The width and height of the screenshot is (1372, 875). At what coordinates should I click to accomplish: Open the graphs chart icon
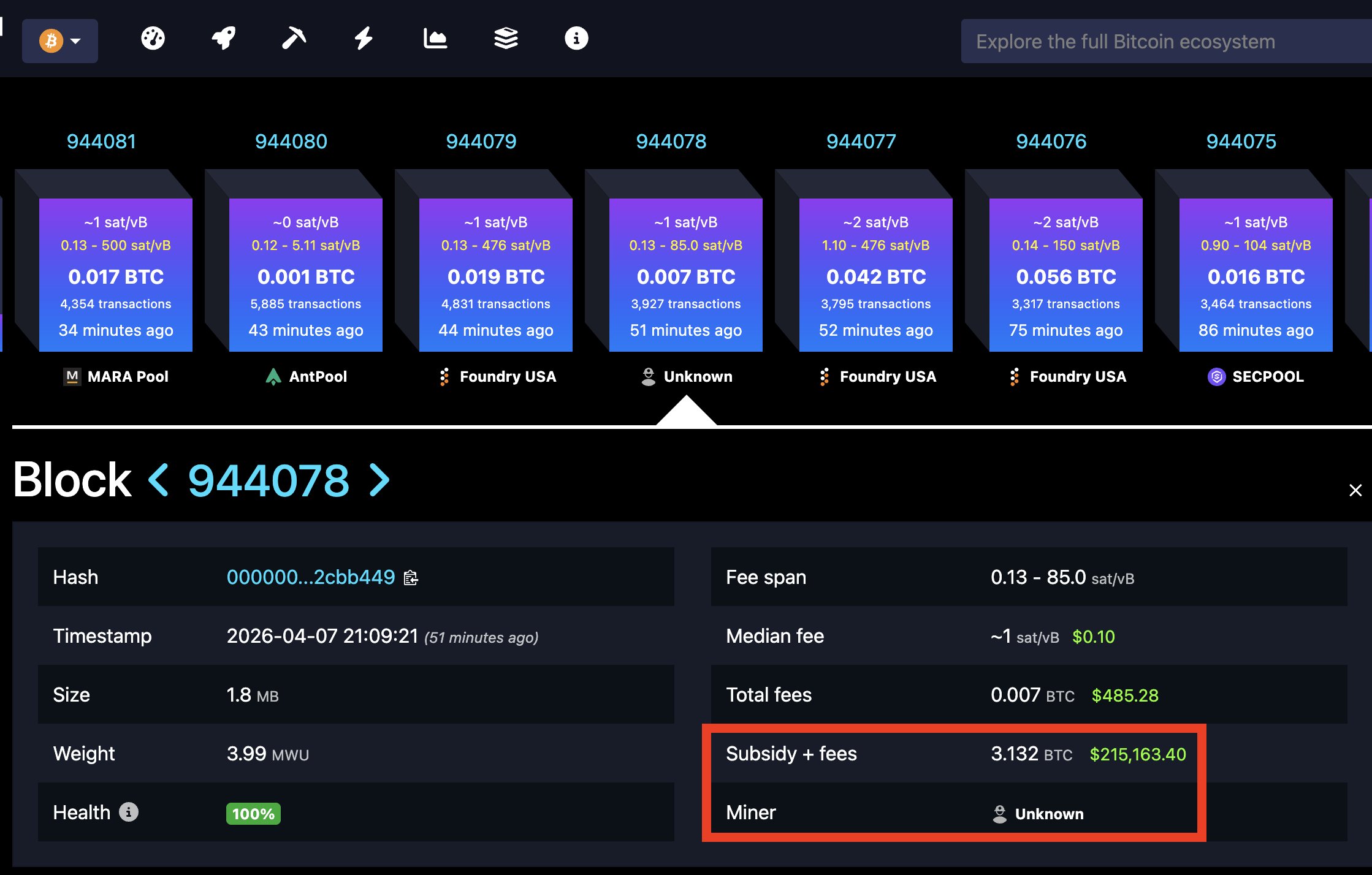pyautogui.click(x=435, y=39)
